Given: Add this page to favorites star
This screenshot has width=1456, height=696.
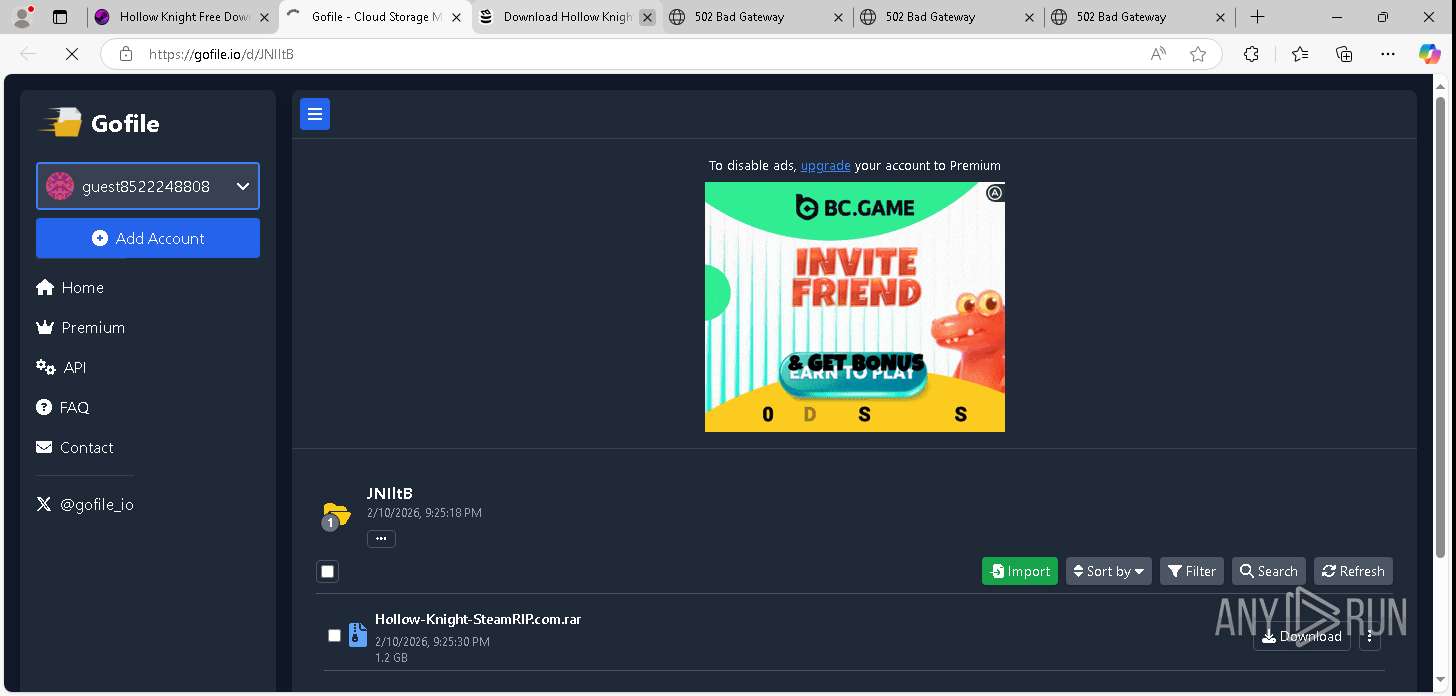Looking at the screenshot, I should pyautogui.click(x=1198, y=54).
